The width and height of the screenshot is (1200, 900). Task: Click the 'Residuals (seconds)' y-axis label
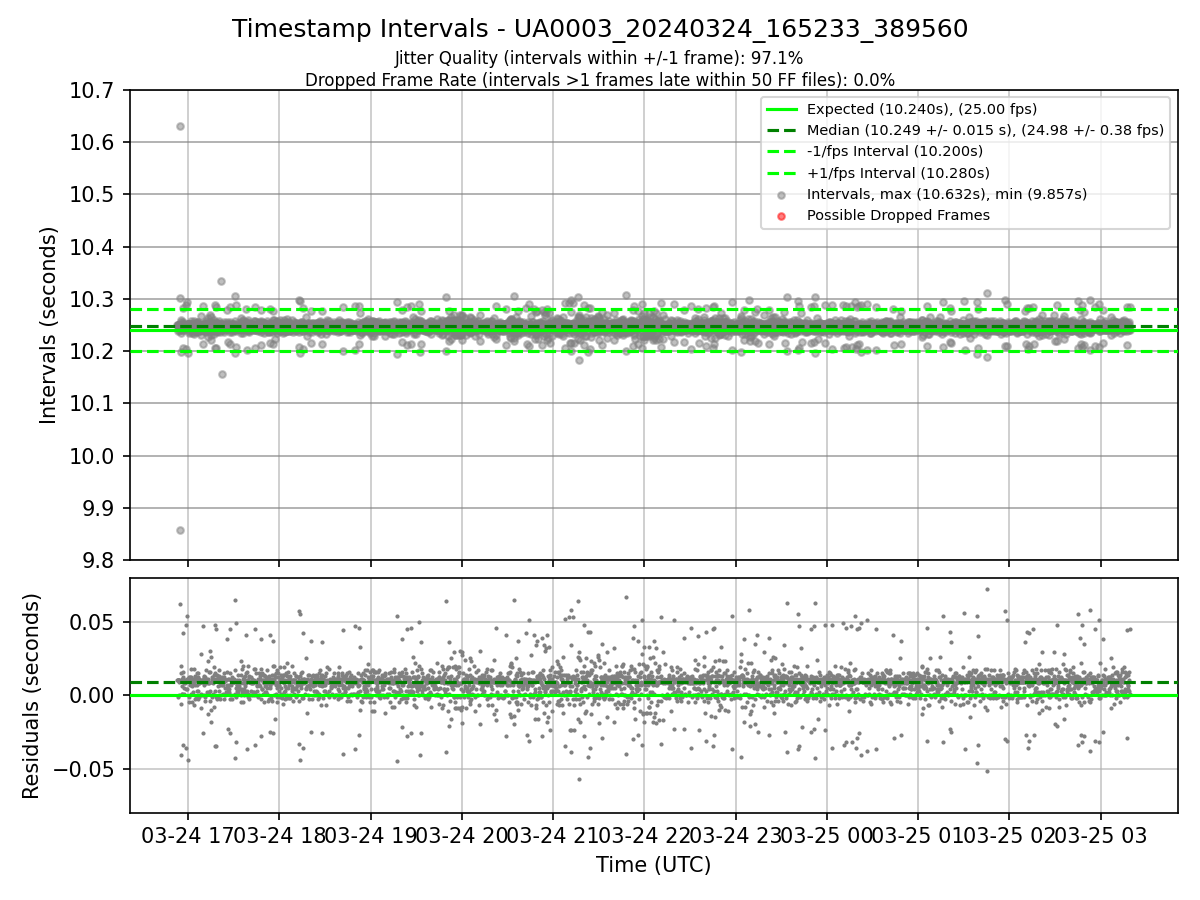click(x=31, y=696)
